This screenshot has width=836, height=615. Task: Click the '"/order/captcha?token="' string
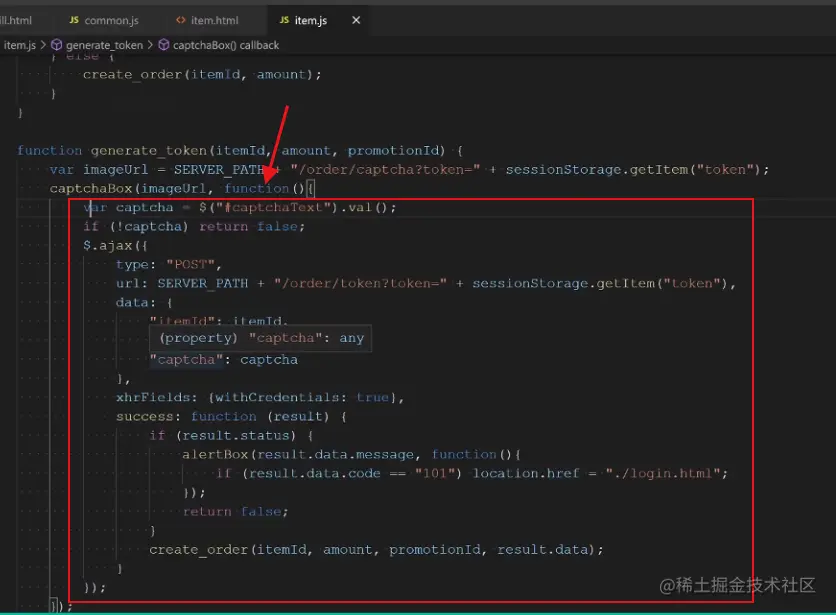tap(385, 170)
